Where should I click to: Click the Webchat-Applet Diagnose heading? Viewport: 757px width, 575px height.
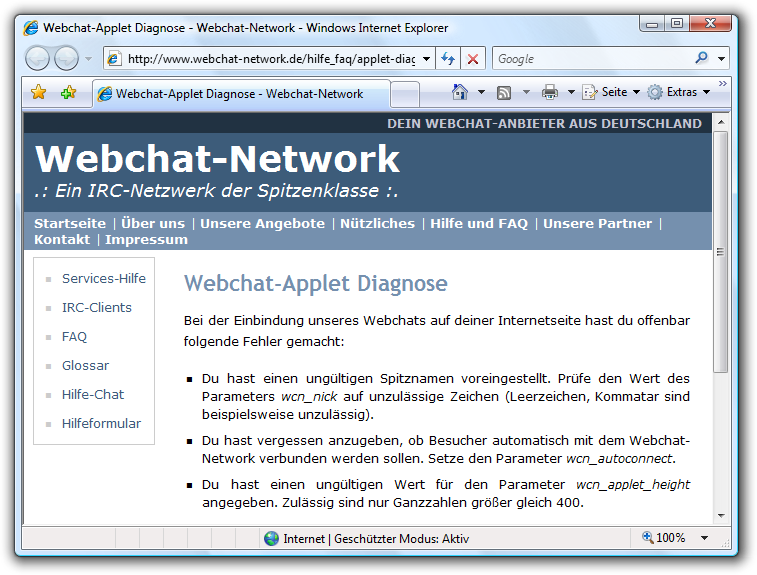316,283
